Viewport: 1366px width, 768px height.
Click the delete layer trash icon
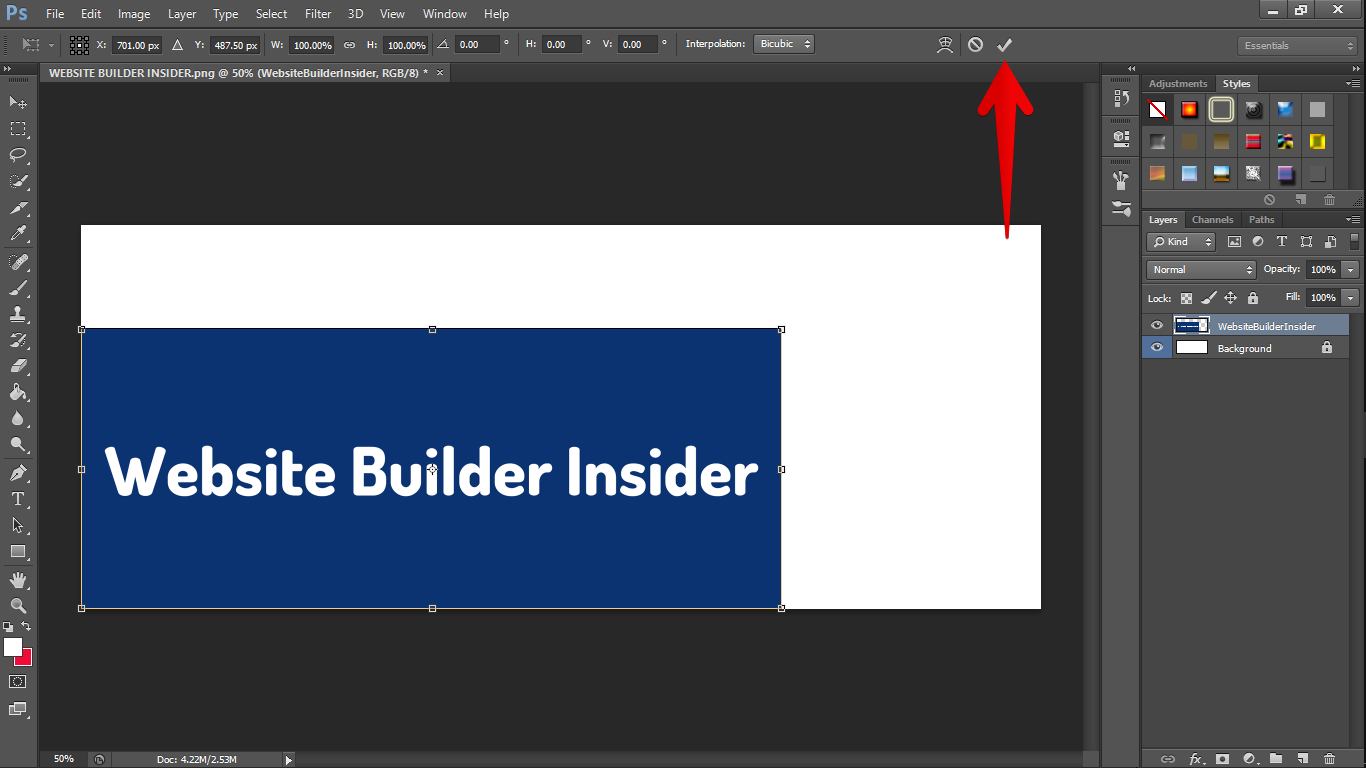1329,759
